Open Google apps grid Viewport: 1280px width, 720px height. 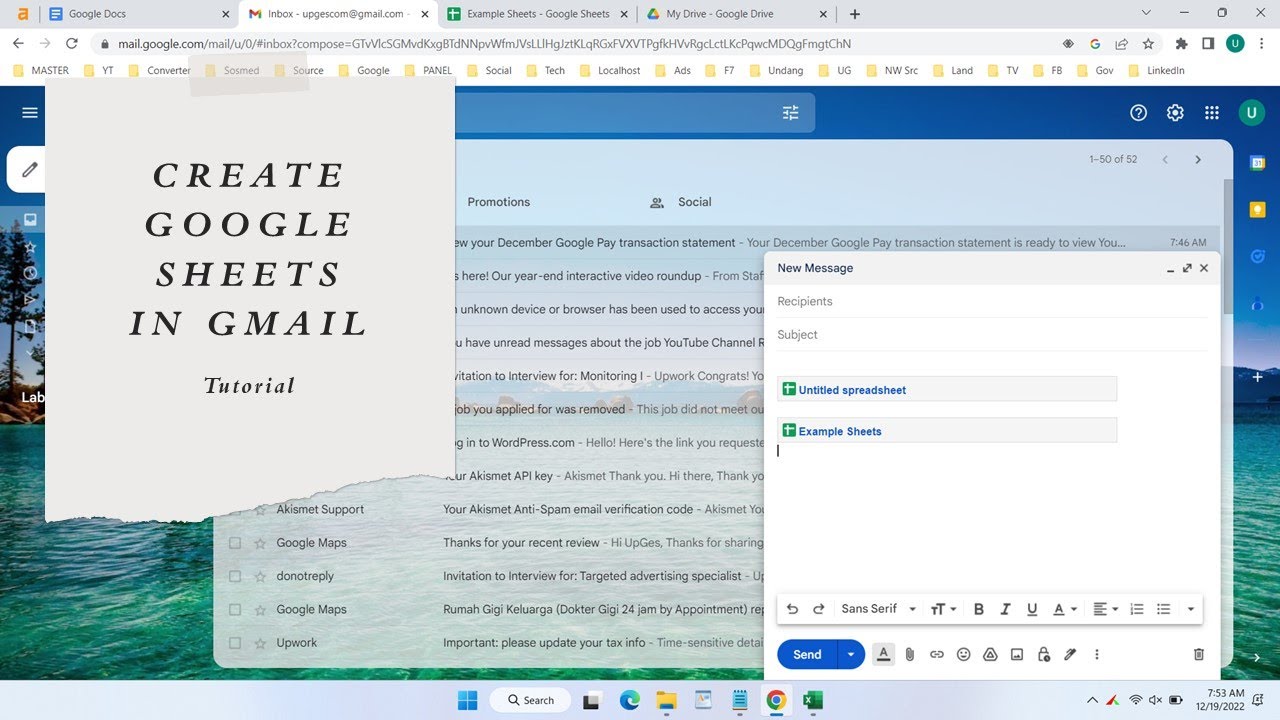tap(1212, 113)
